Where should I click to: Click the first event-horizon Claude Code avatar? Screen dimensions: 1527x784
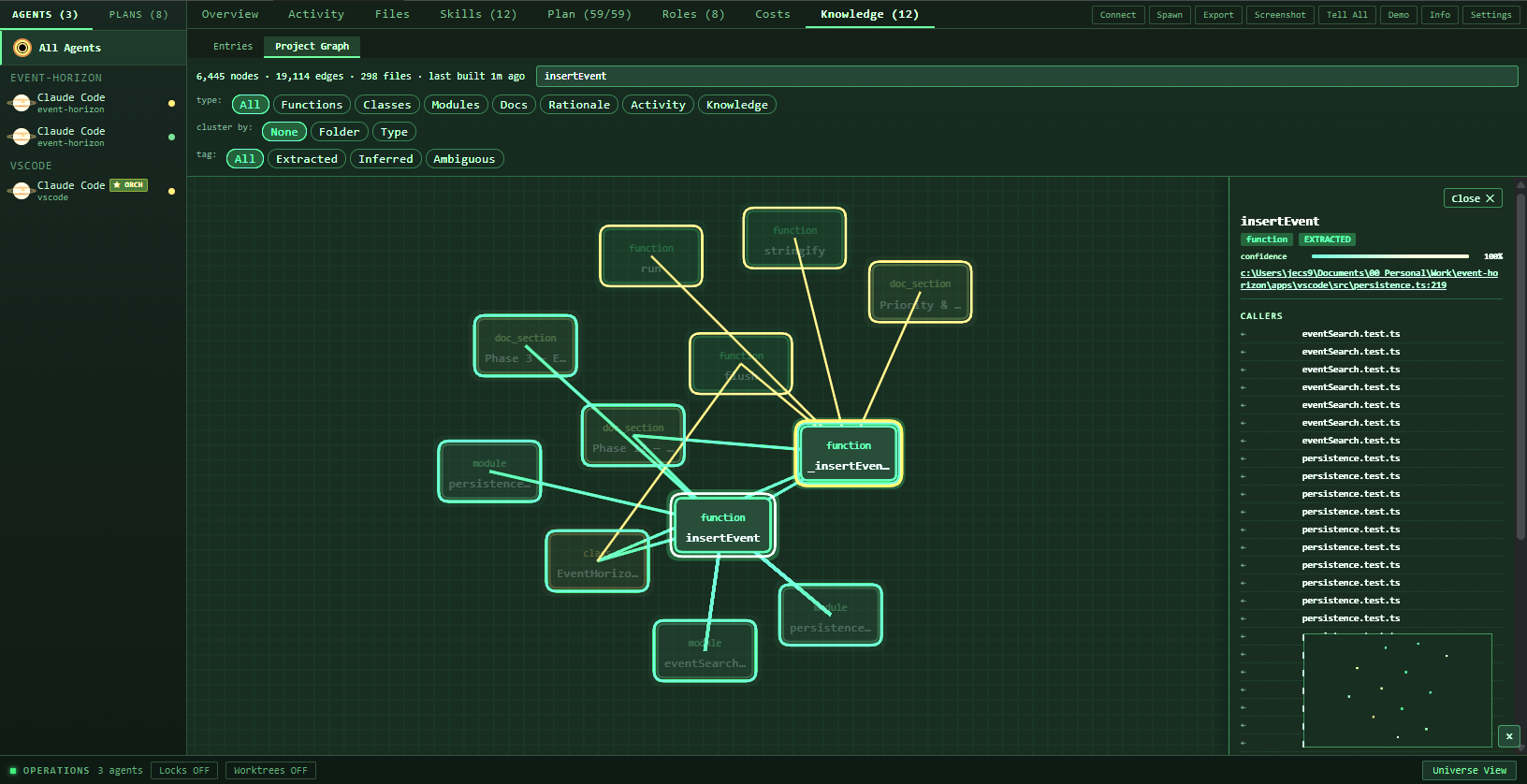[x=22, y=103]
